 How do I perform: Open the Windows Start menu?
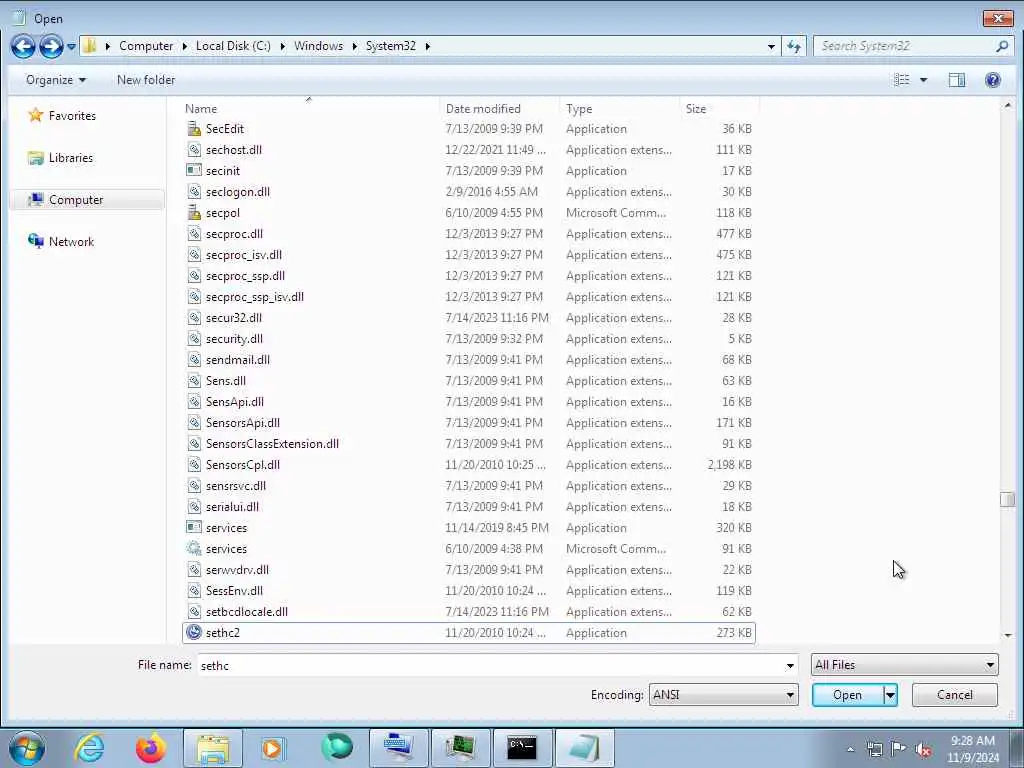pyautogui.click(x=27, y=748)
